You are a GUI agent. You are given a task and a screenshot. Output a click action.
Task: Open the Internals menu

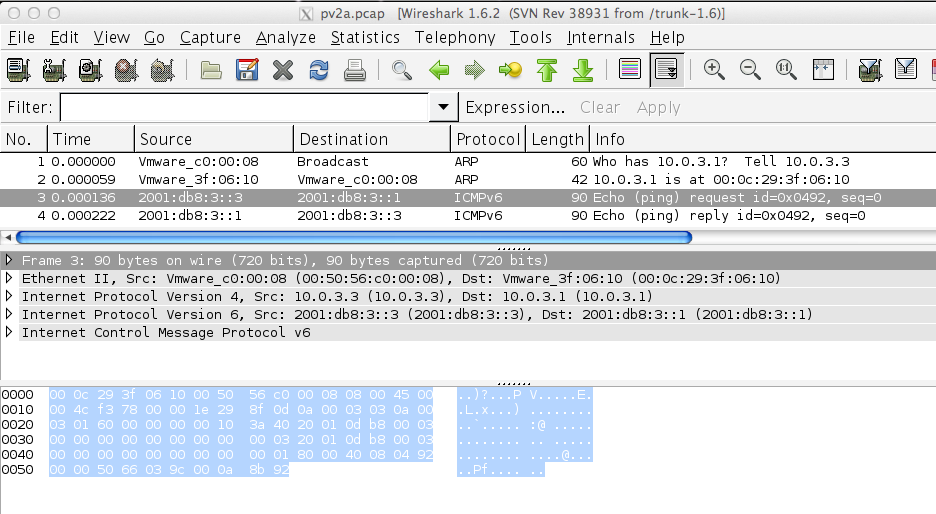click(x=601, y=38)
